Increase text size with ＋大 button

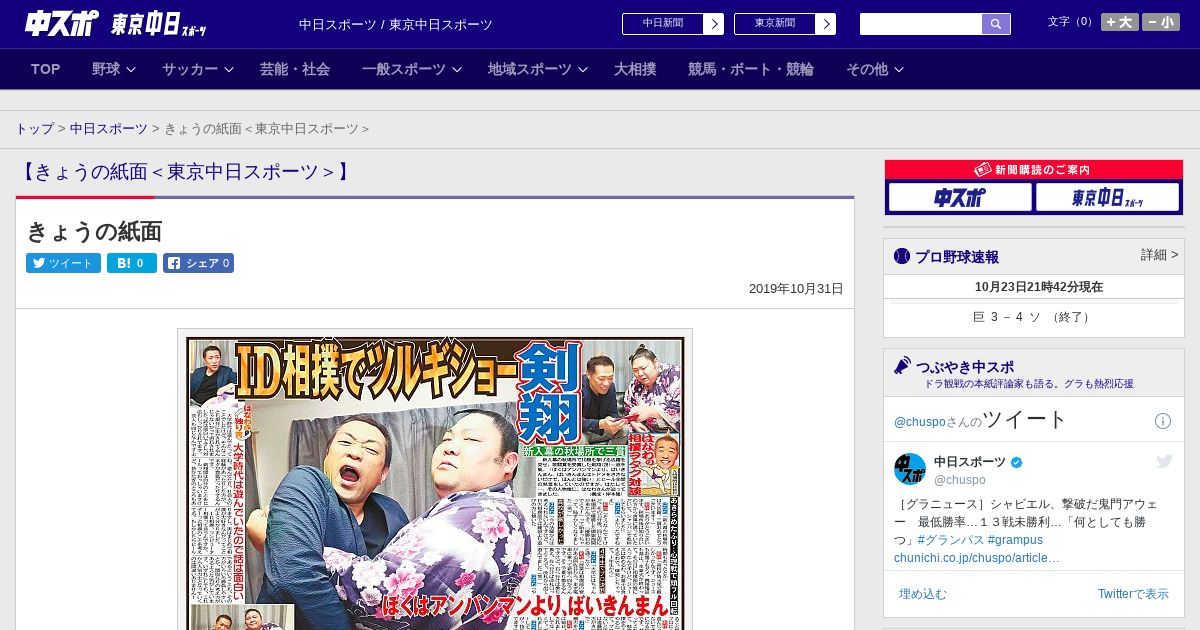click(x=1120, y=22)
